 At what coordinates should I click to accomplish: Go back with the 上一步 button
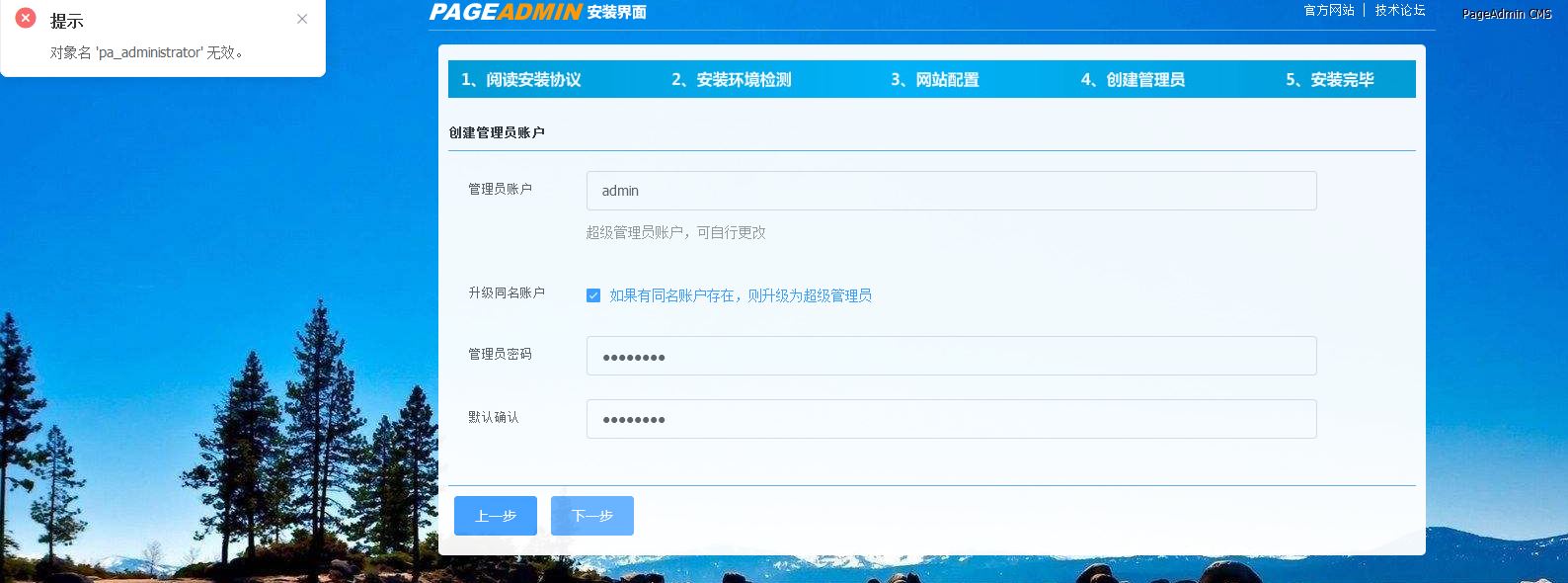(x=496, y=516)
